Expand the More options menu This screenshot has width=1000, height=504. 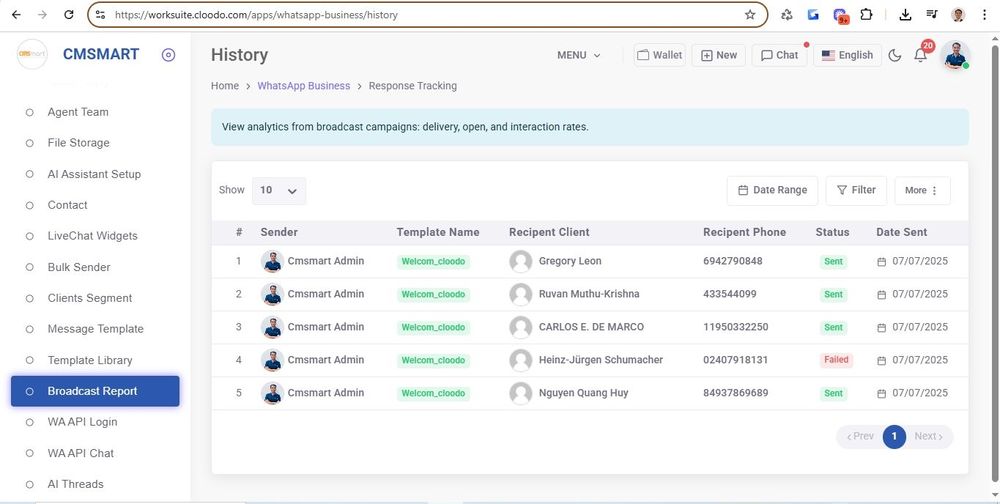921,190
